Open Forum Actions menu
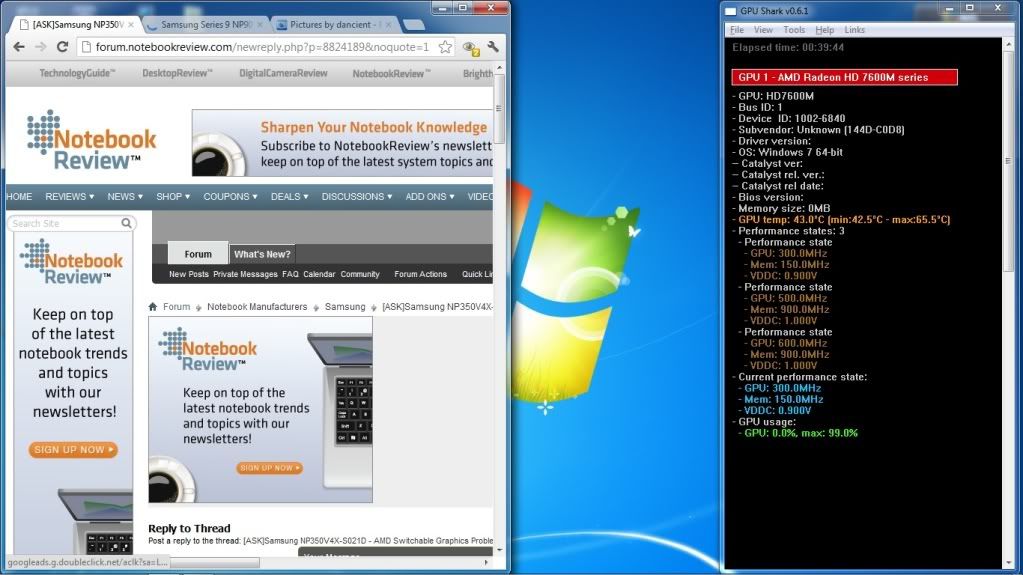This screenshot has width=1023, height=575. 420,274
